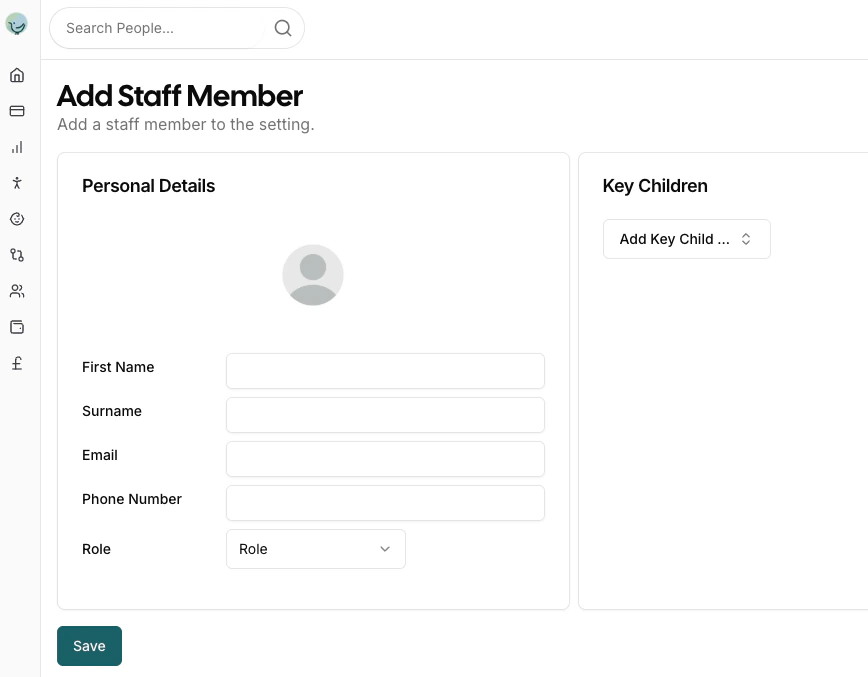Click the Add Staff Member heading
868x677 pixels.
pos(180,96)
